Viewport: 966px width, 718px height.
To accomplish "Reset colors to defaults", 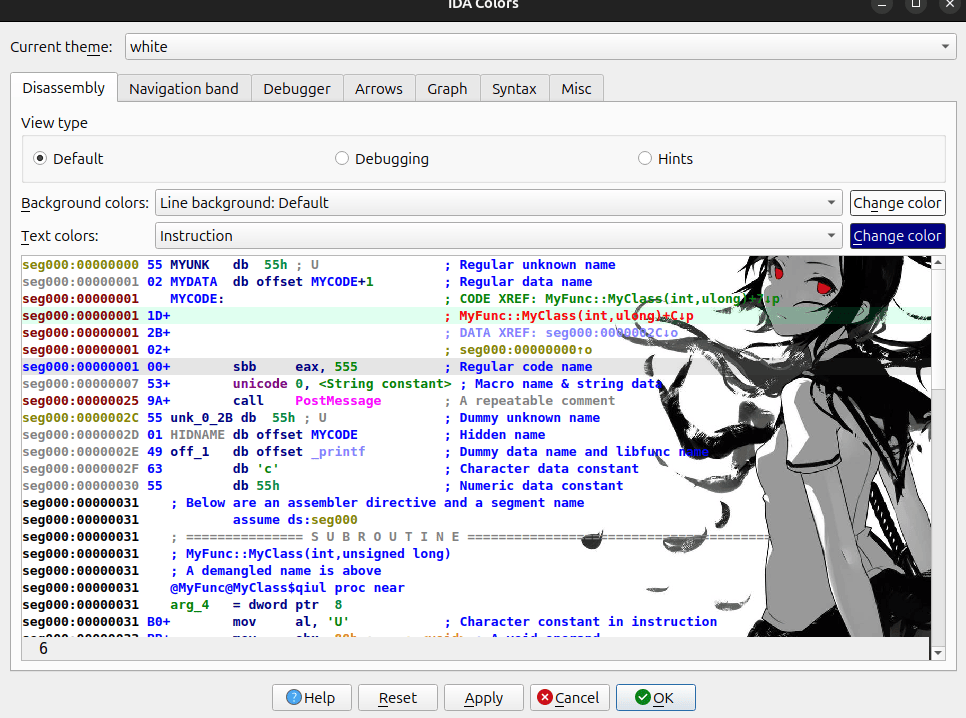I will coord(397,697).
